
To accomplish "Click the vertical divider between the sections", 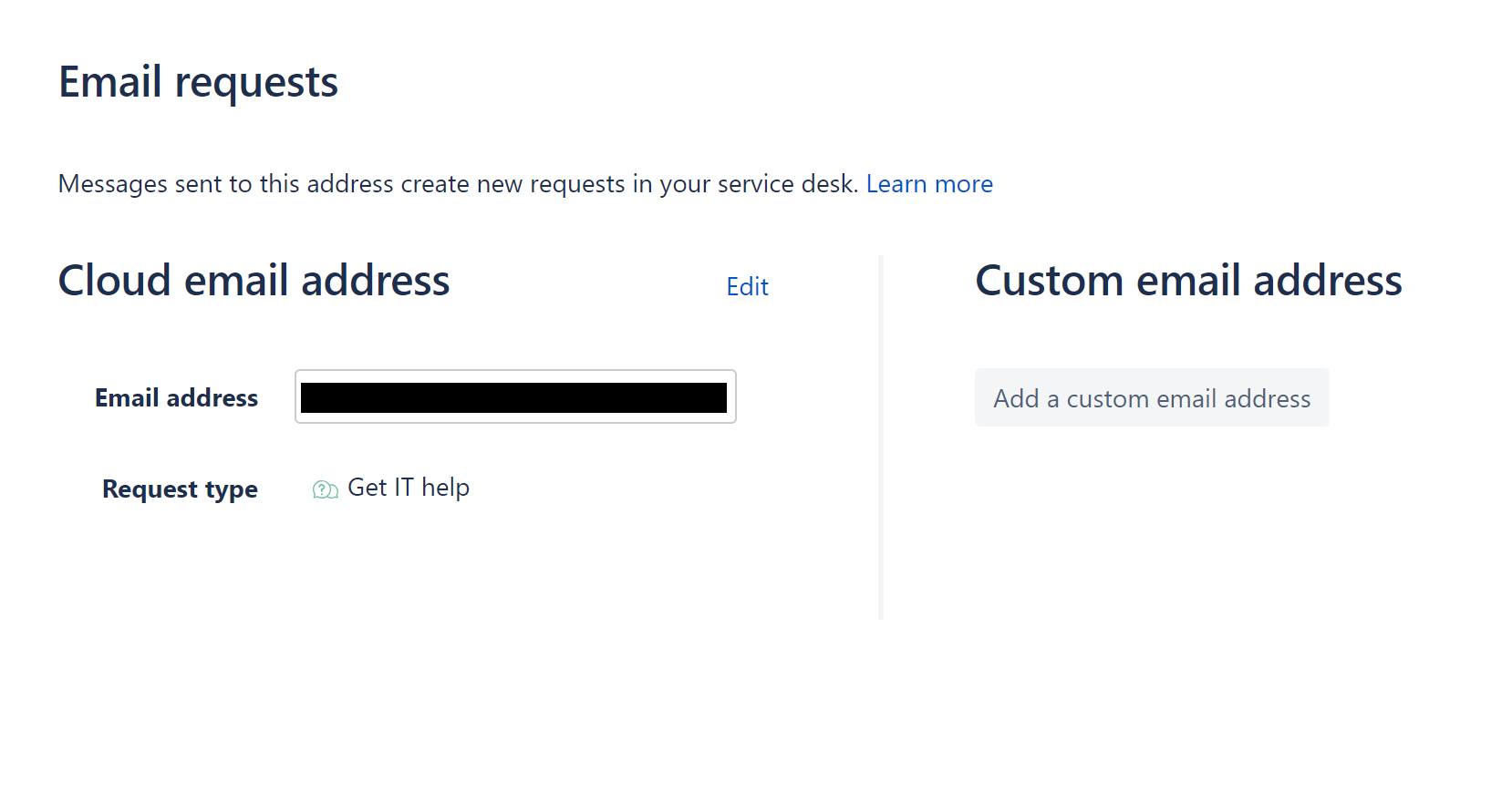I will point(881,437).
